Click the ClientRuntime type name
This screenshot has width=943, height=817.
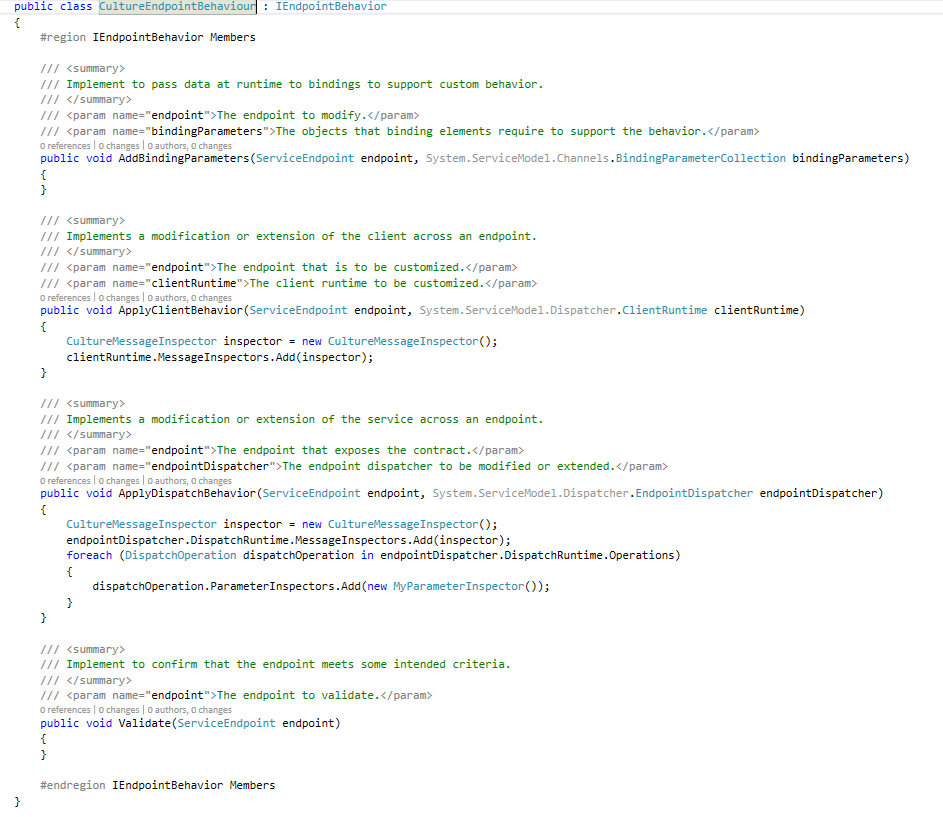(x=665, y=310)
